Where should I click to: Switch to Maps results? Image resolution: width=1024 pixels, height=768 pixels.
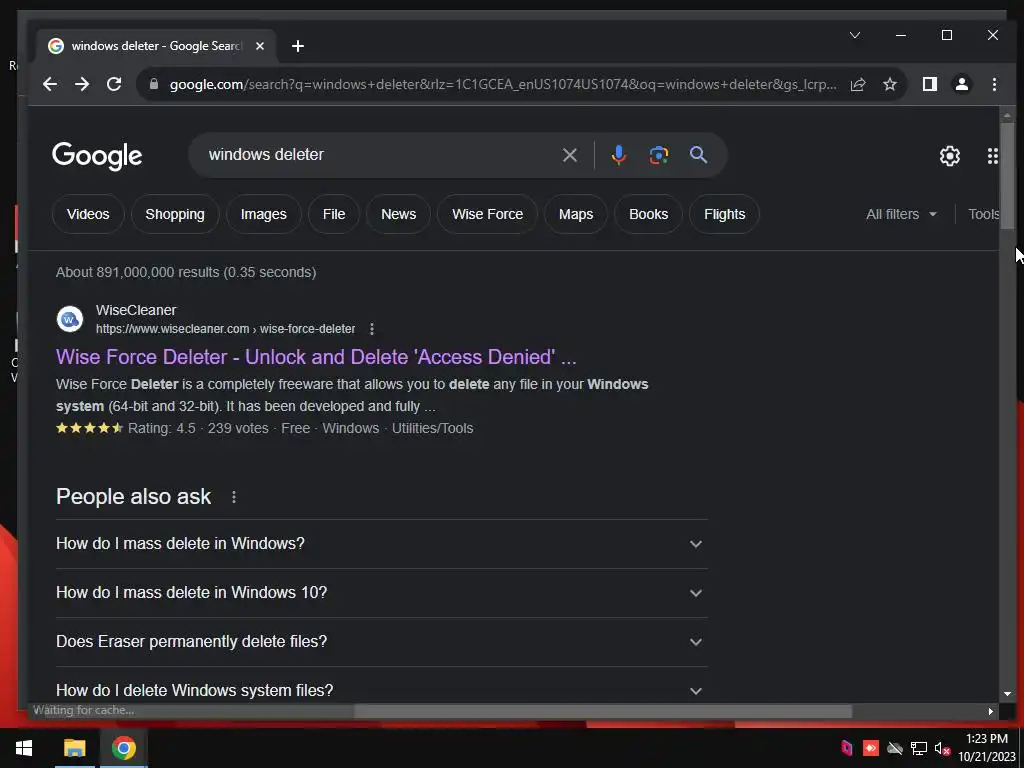[576, 214]
